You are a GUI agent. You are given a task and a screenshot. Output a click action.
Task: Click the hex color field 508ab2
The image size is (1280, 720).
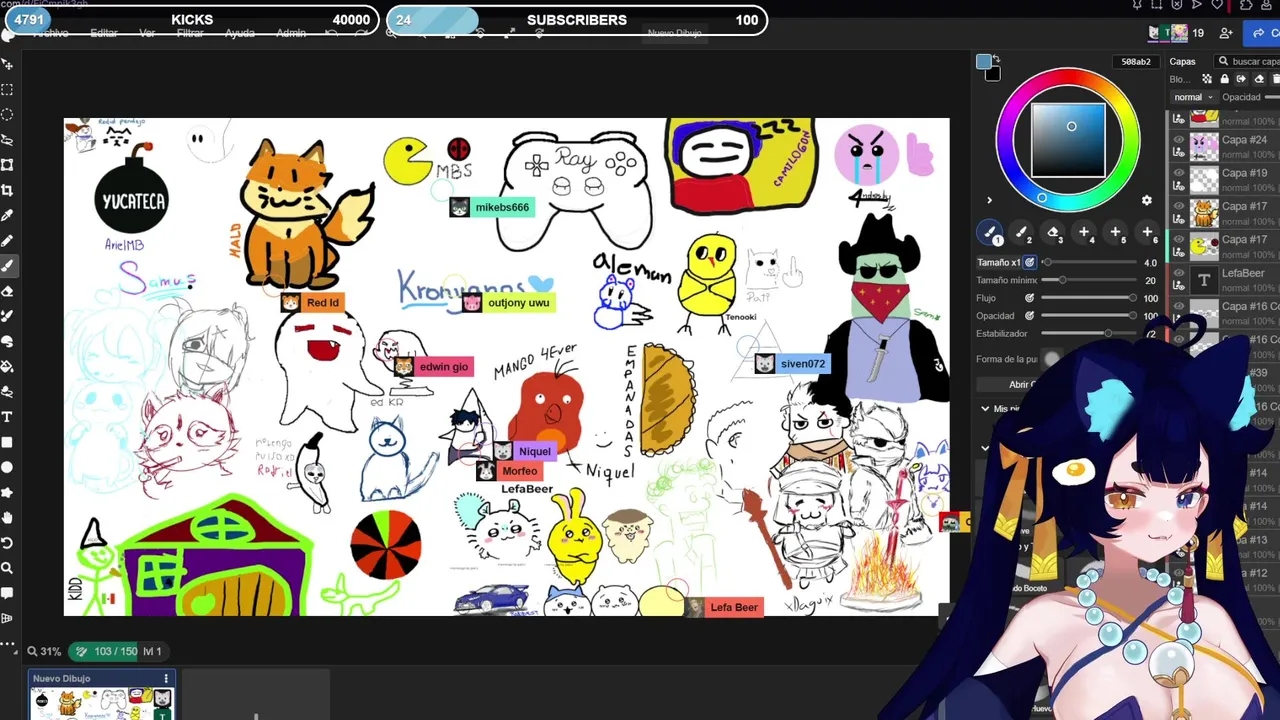click(1135, 62)
